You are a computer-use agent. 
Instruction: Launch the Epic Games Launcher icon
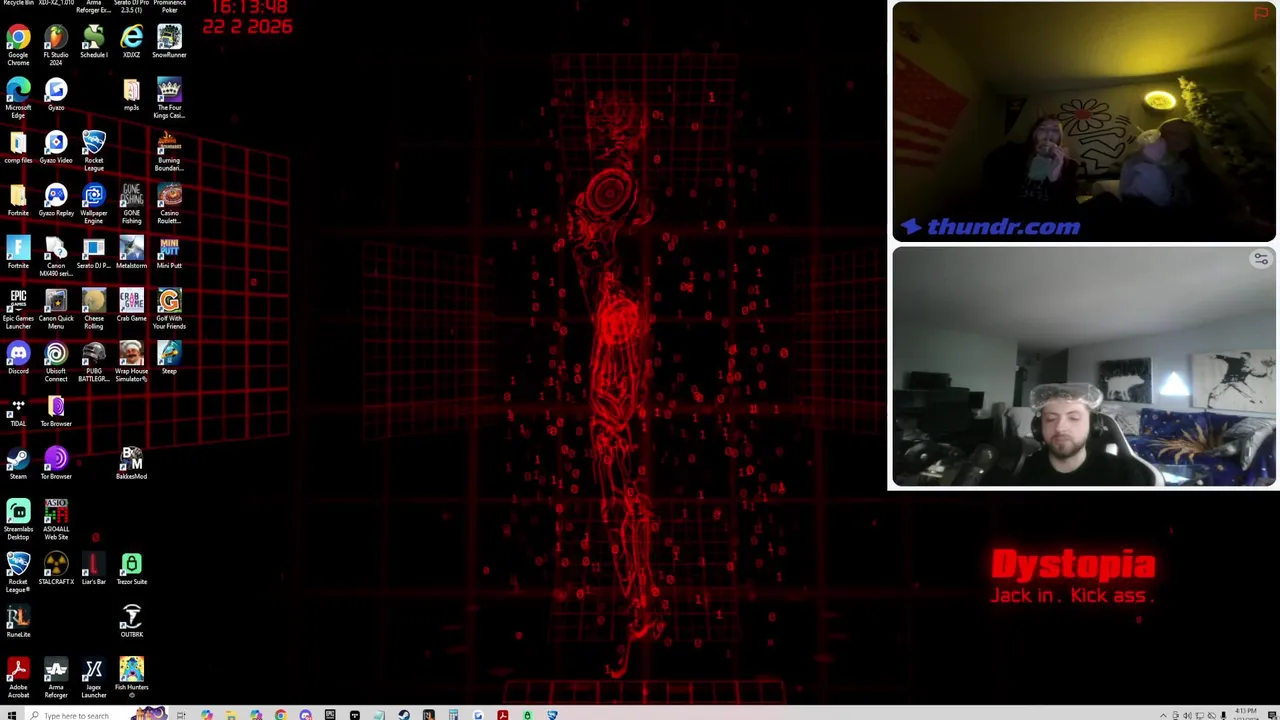click(x=18, y=309)
